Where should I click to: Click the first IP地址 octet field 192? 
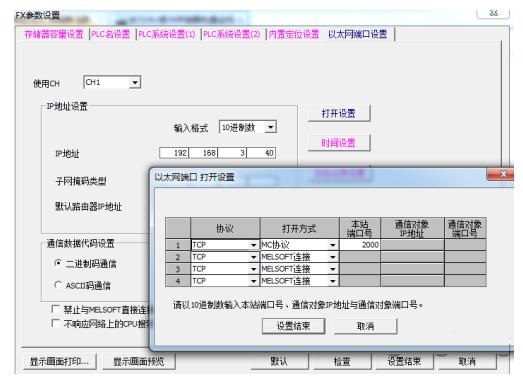[174, 153]
